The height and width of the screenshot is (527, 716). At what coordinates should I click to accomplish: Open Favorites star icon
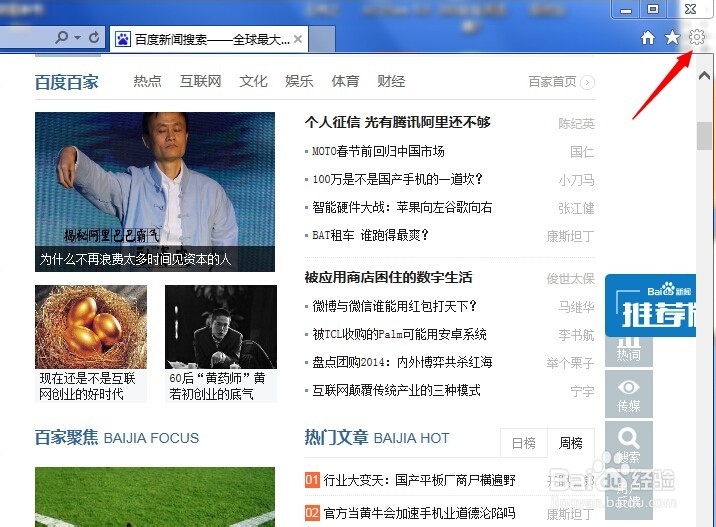(x=672, y=37)
